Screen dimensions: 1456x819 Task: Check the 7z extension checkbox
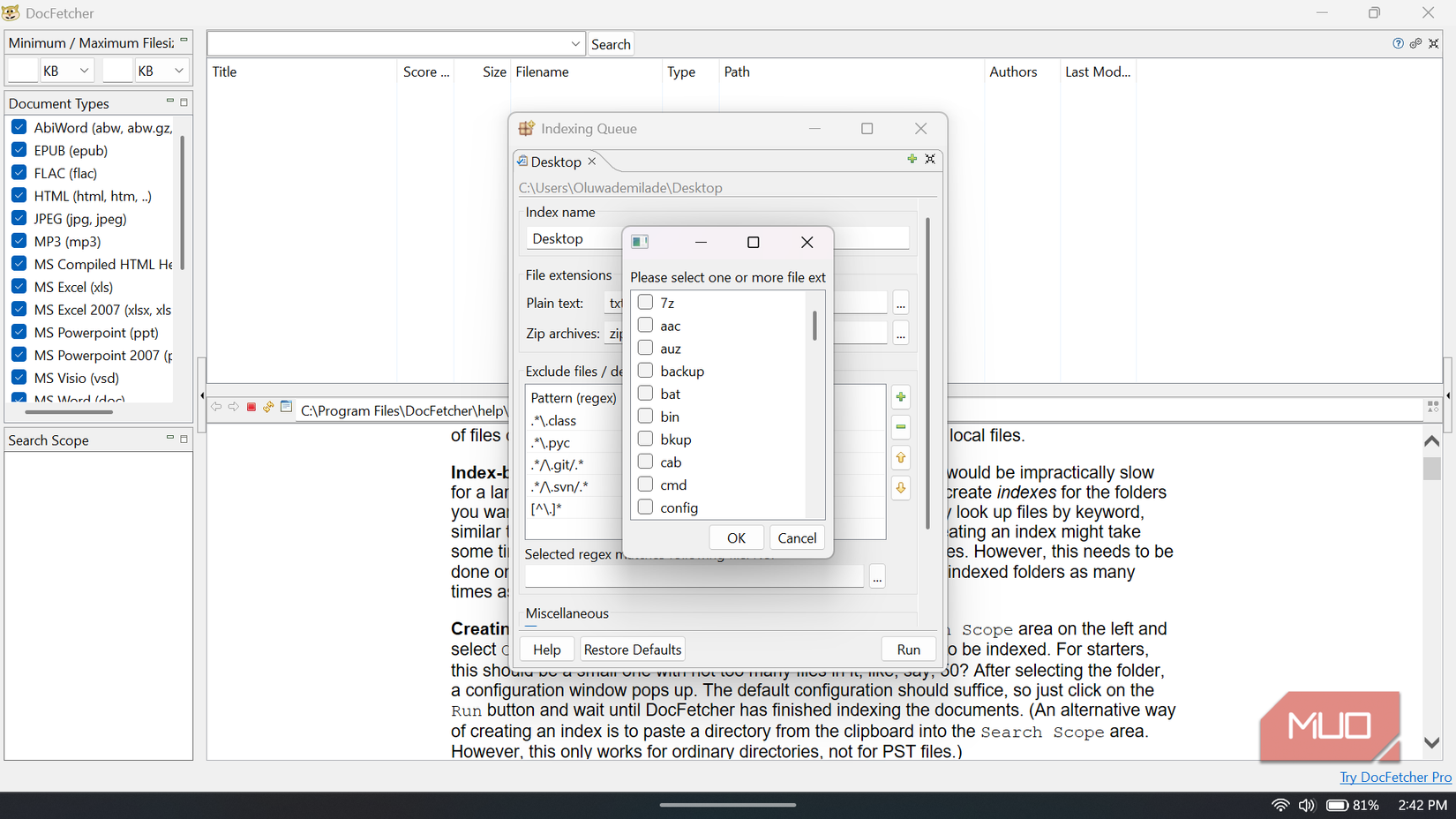pos(645,303)
